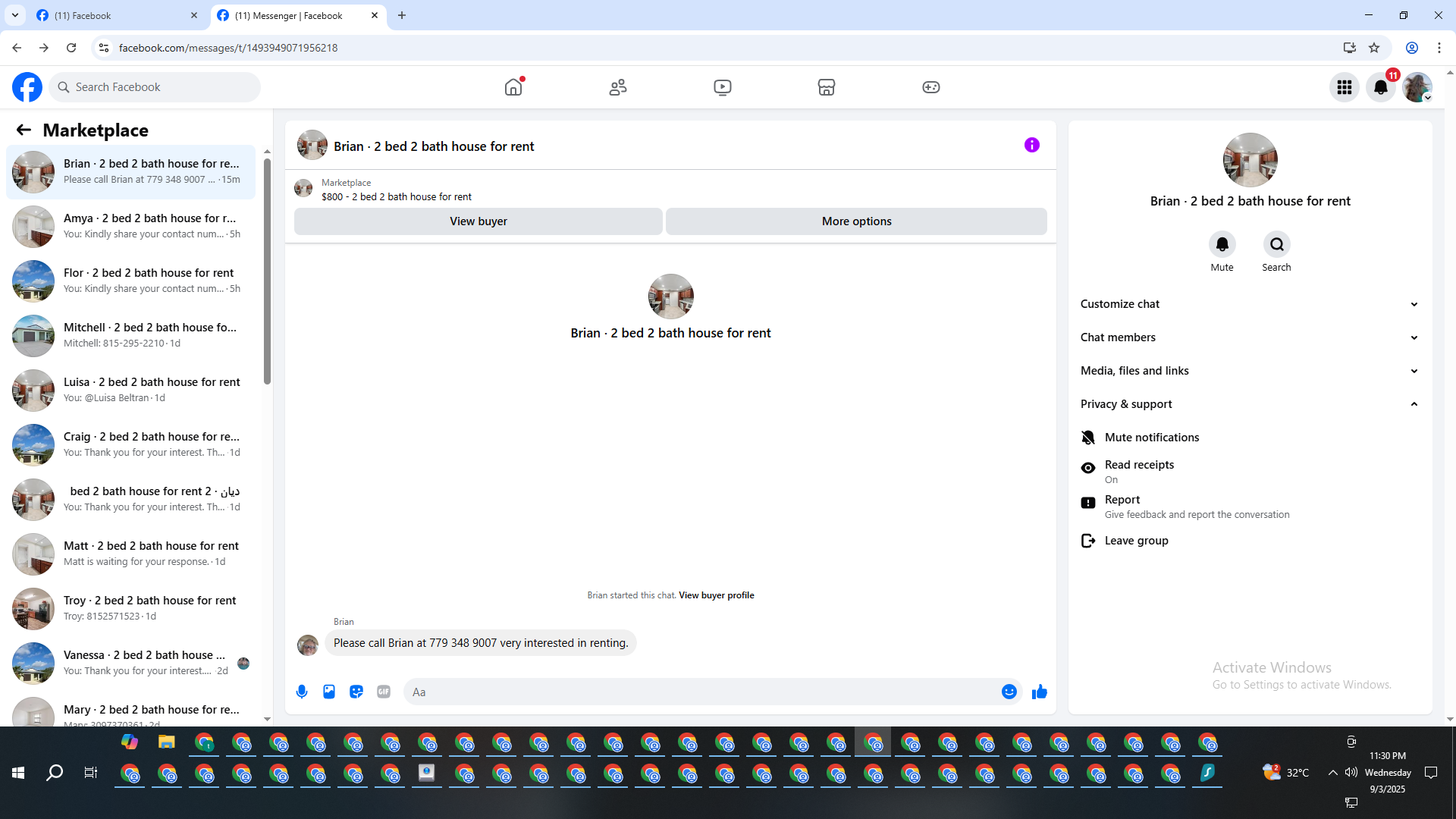Click the Leave group option
The height and width of the screenshot is (819, 1456).
(x=1250, y=541)
